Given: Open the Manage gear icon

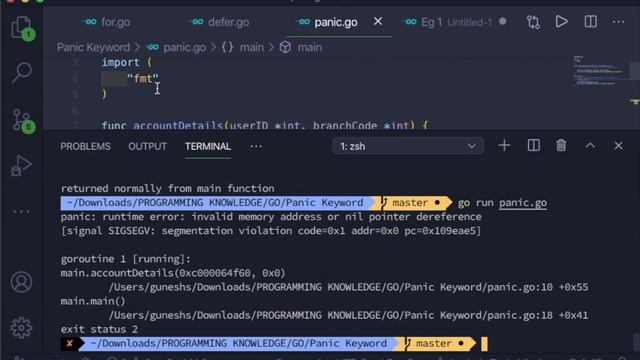Looking at the screenshot, I should click(21, 327).
